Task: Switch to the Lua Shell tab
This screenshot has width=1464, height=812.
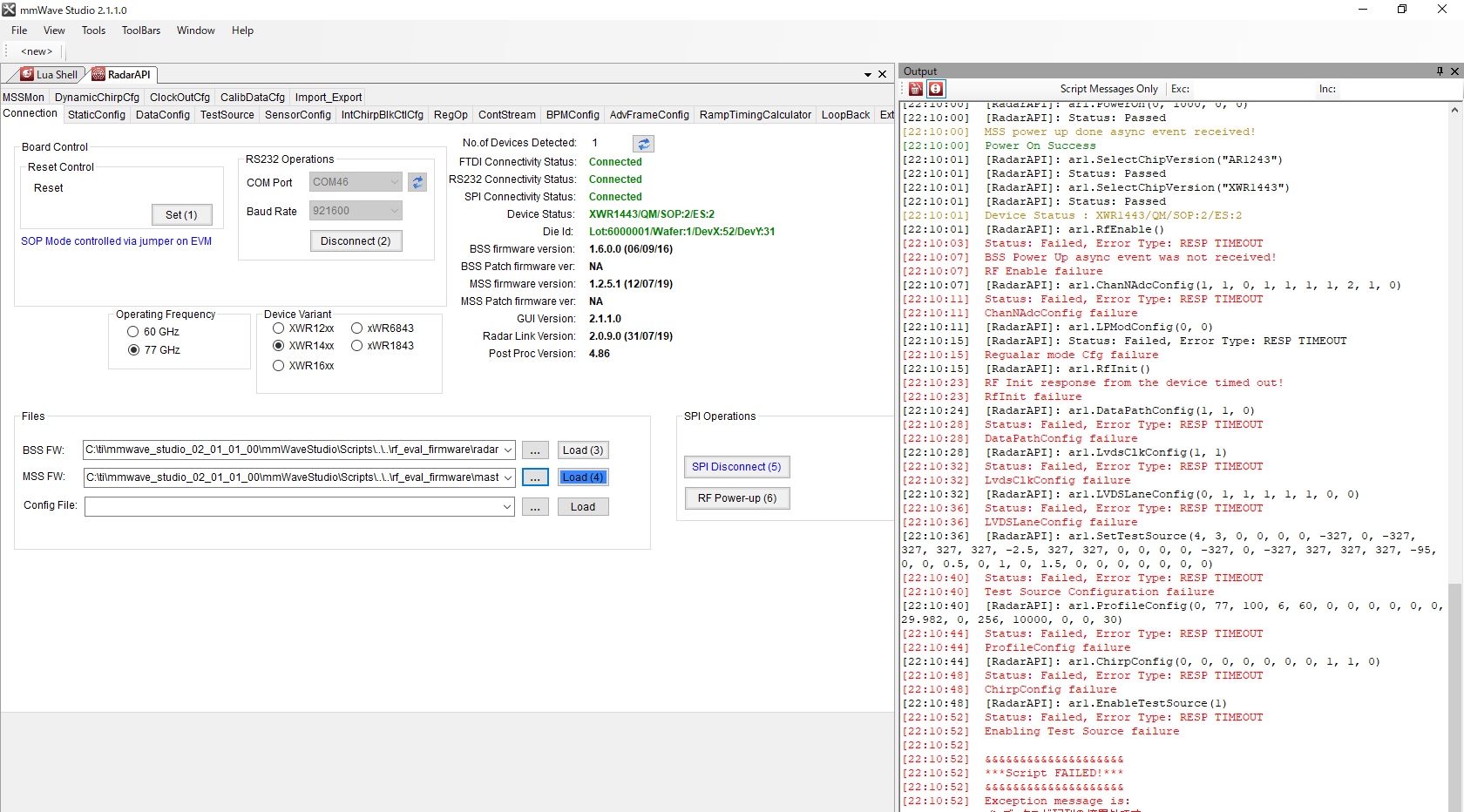Action: [49, 75]
